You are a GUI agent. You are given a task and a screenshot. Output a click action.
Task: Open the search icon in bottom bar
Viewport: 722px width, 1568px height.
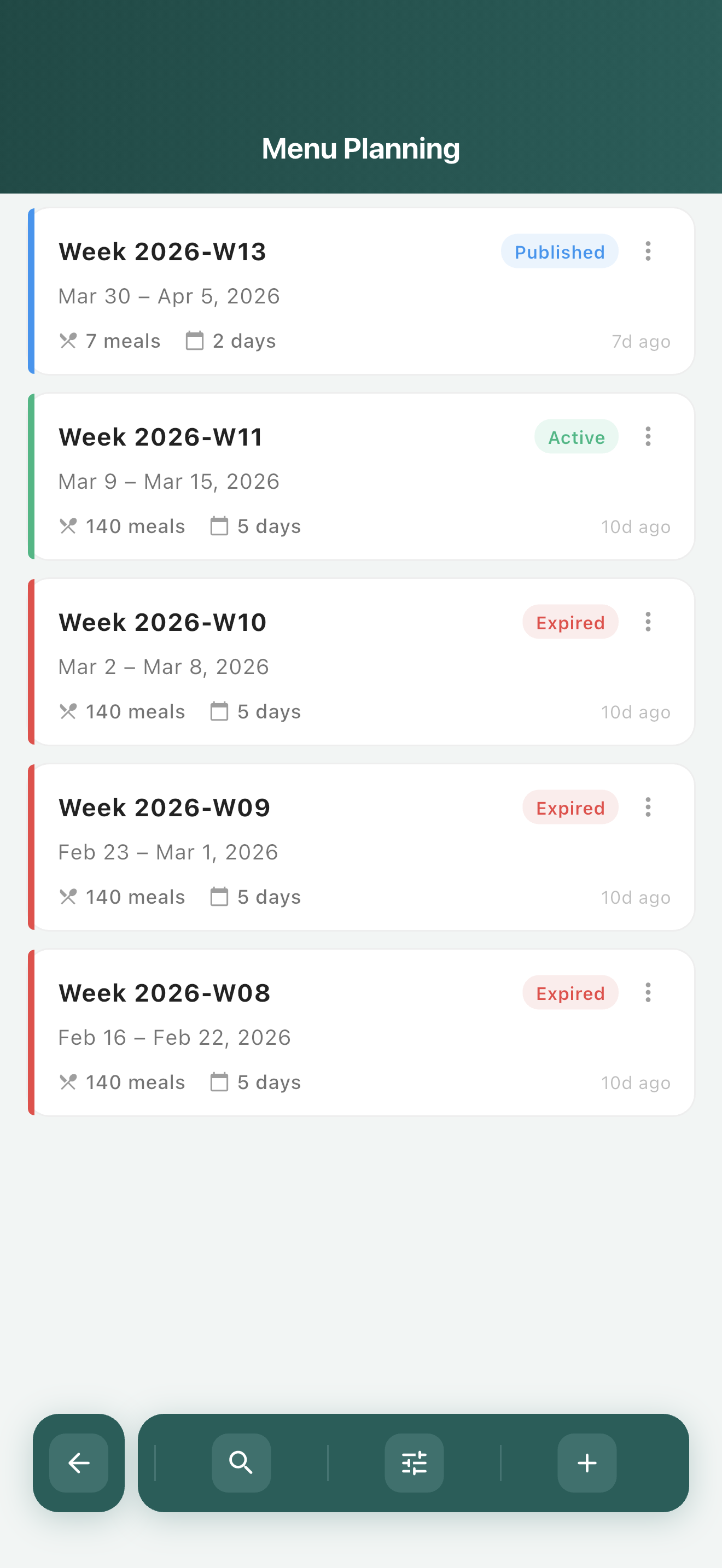point(241,1462)
